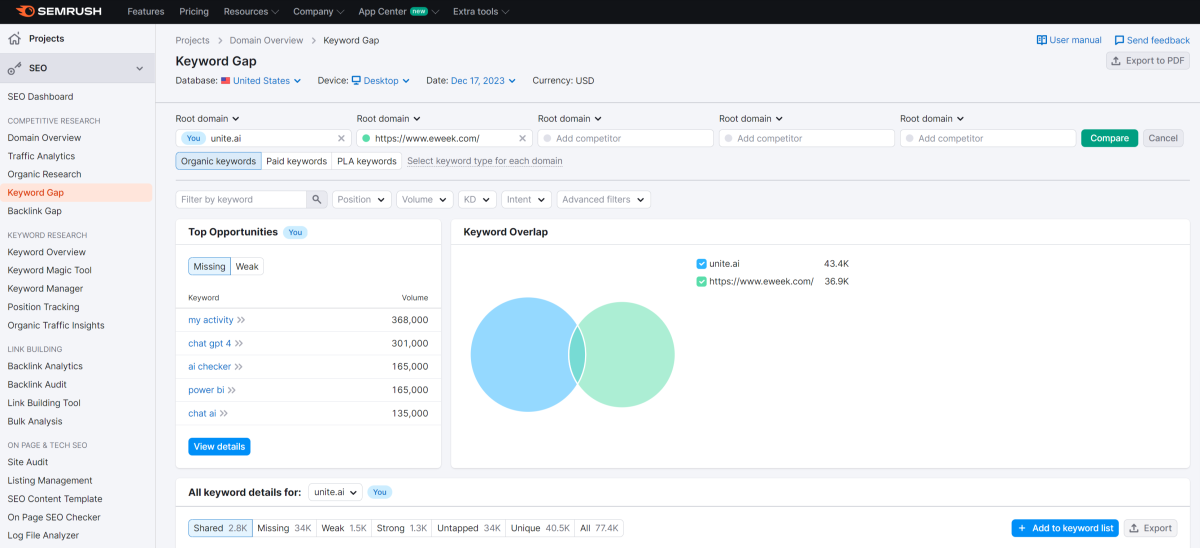
Task: Switch to the All 77.4K tab
Action: (599, 528)
